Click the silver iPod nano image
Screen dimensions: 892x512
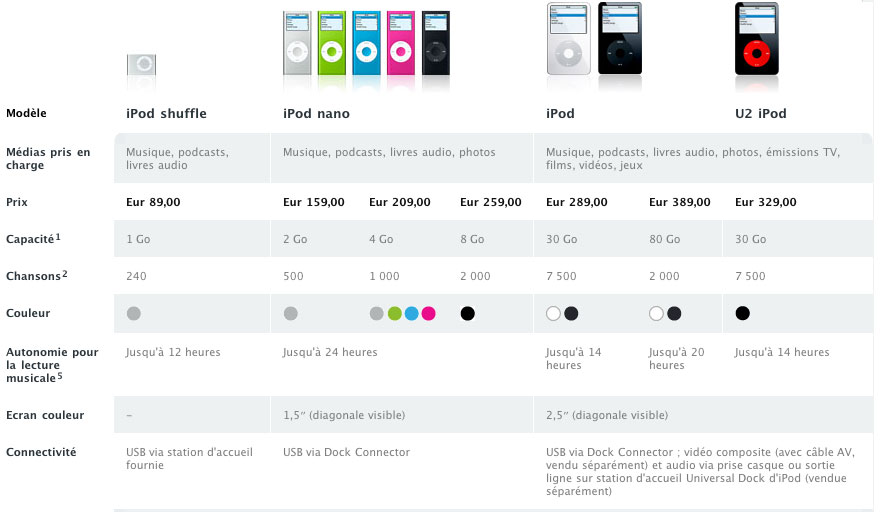click(x=297, y=43)
